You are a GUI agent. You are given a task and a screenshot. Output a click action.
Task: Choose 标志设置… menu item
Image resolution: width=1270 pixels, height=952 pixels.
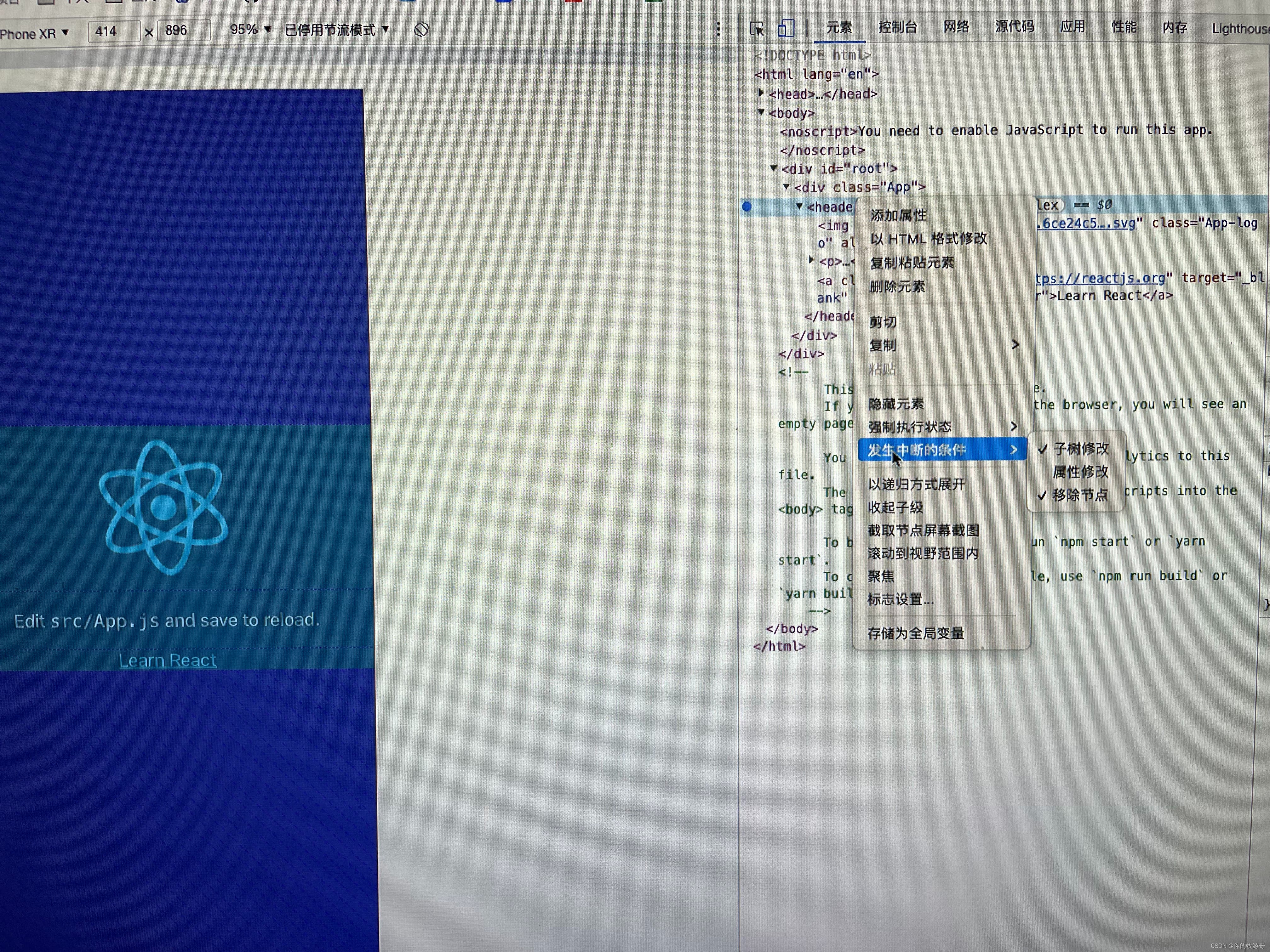tap(943, 599)
